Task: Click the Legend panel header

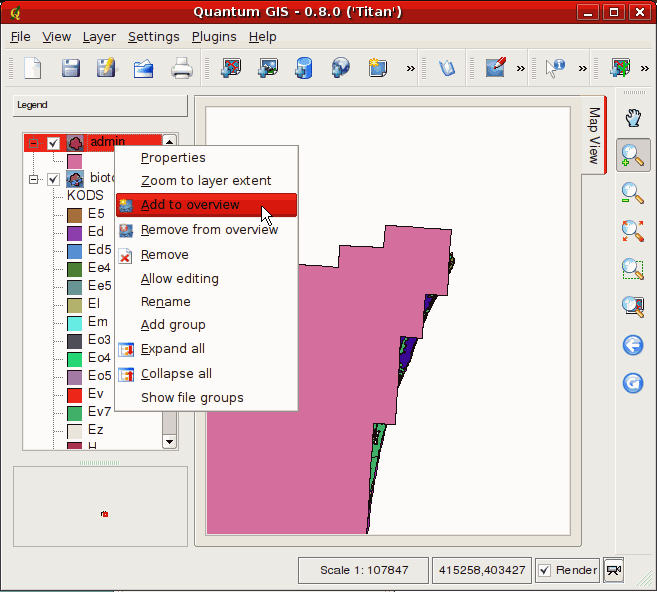Action: [x=100, y=105]
